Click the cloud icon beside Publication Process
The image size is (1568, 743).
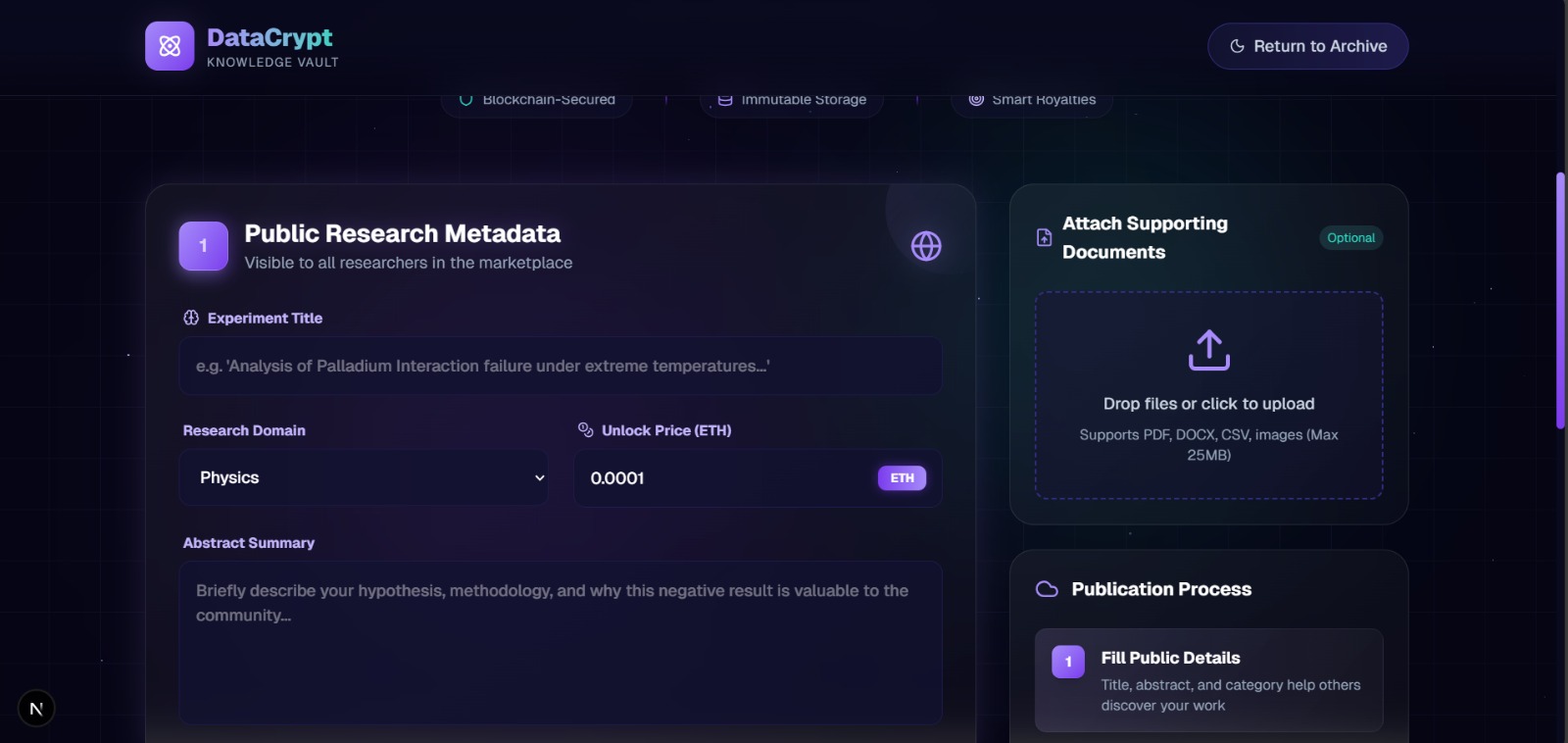click(1047, 589)
